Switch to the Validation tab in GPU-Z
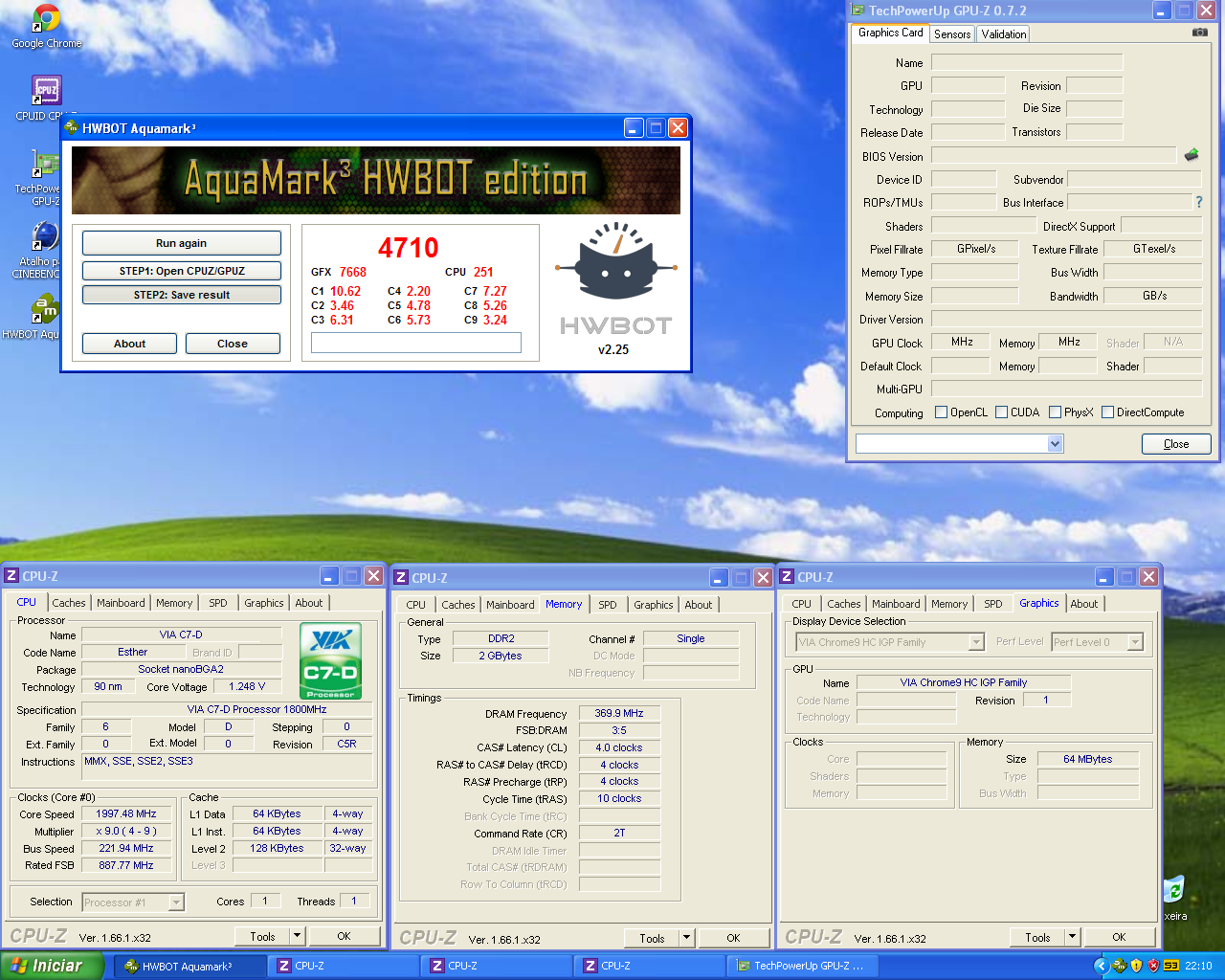1225x980 pixels. tap(1004, 33)
